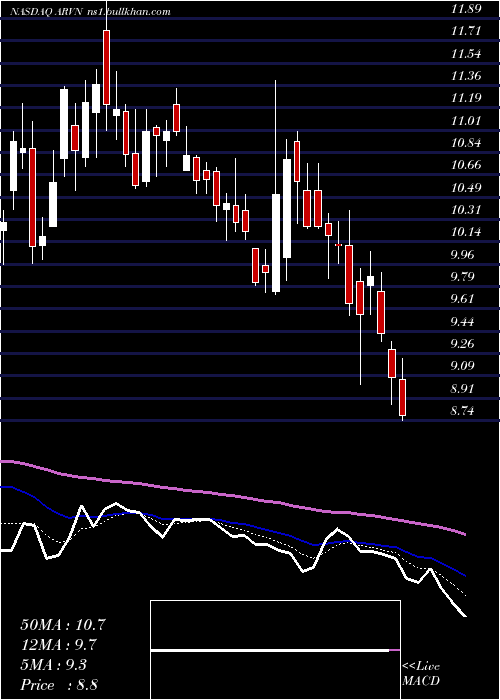Click the 11.89 price axis label
The height and width of the screenshot is (700, 500).
(x=466, y=9)
